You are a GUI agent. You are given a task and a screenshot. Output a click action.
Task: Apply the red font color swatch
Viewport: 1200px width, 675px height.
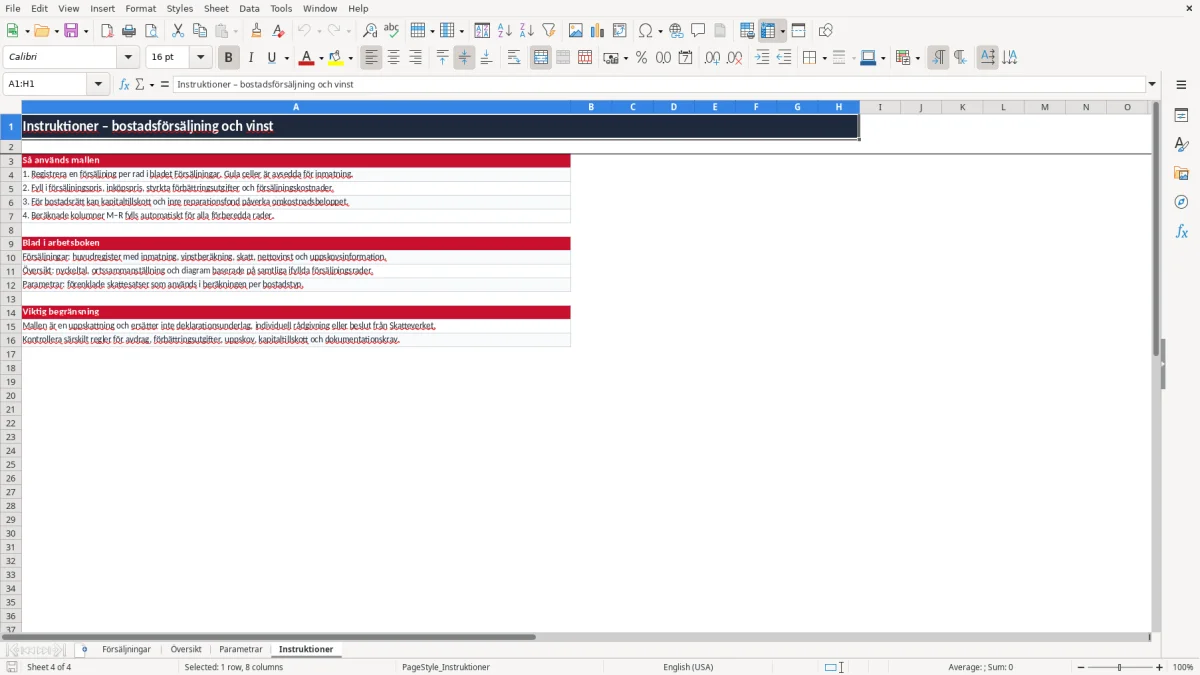[x=307, y=58]
